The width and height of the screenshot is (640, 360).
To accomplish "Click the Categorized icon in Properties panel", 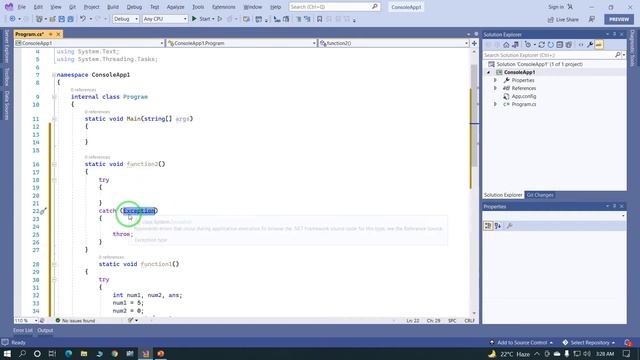I will (x=488, y=226).
